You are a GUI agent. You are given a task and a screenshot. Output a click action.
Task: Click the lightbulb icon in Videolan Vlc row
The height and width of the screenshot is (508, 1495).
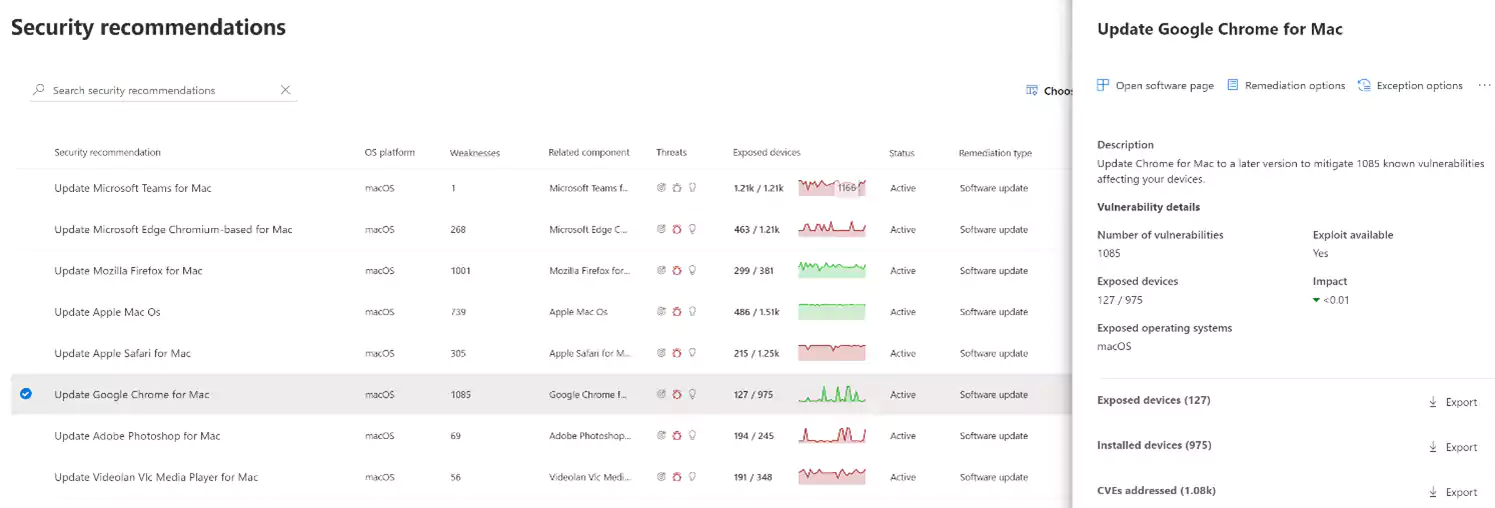[691, 477]
